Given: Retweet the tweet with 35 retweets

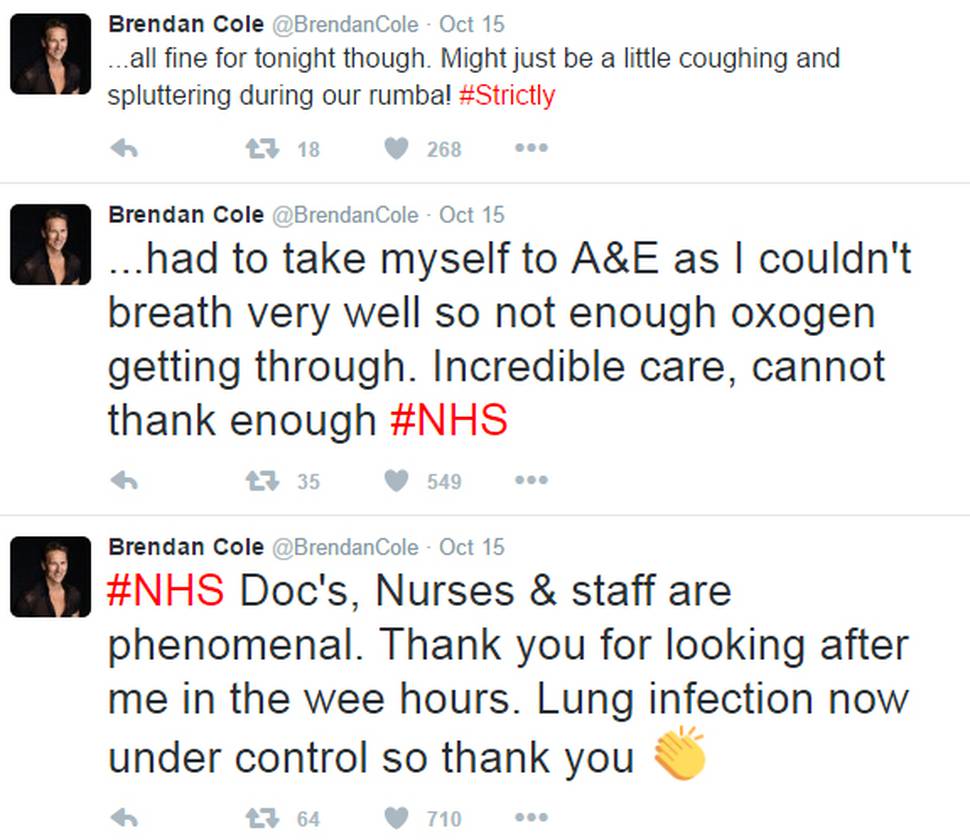Looking at the screenshot, I should tap(263, 481).
